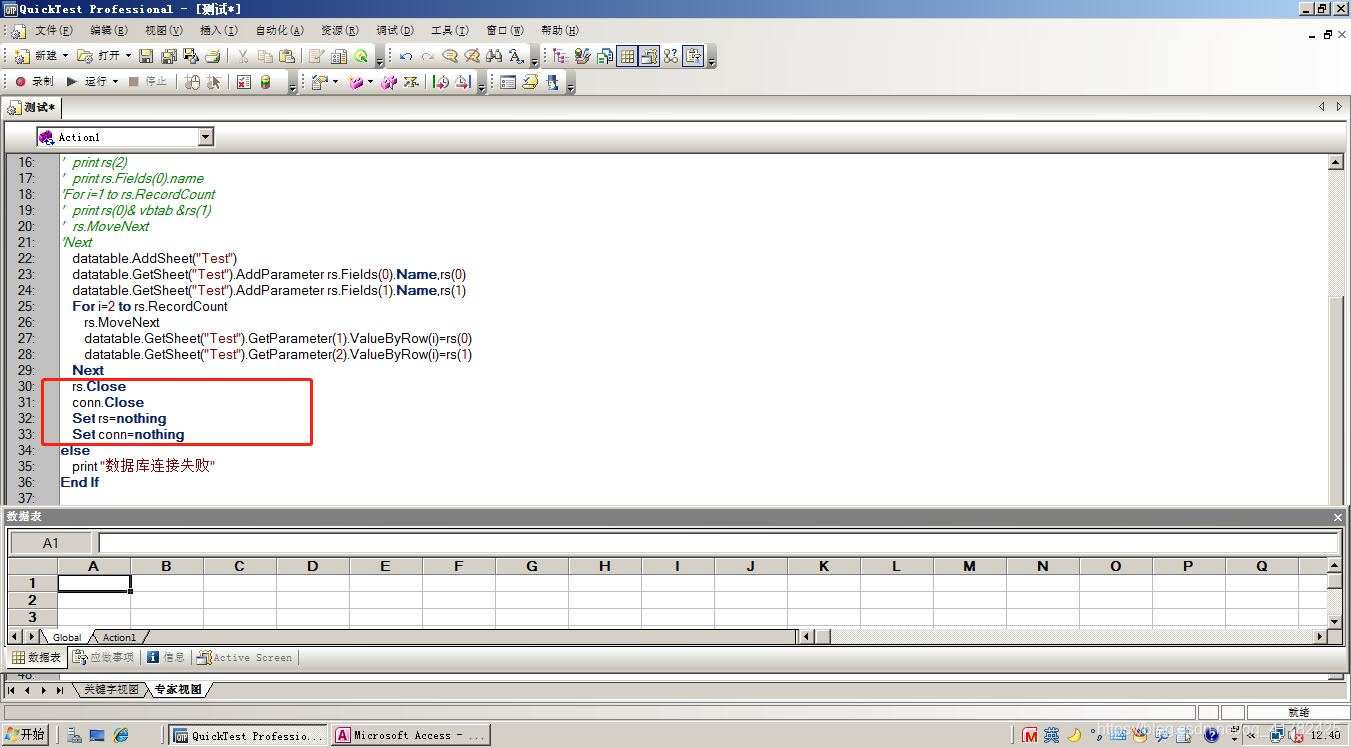Click the 新建 New button
This screenshot has width=1351, height=748.
(37, 56)
